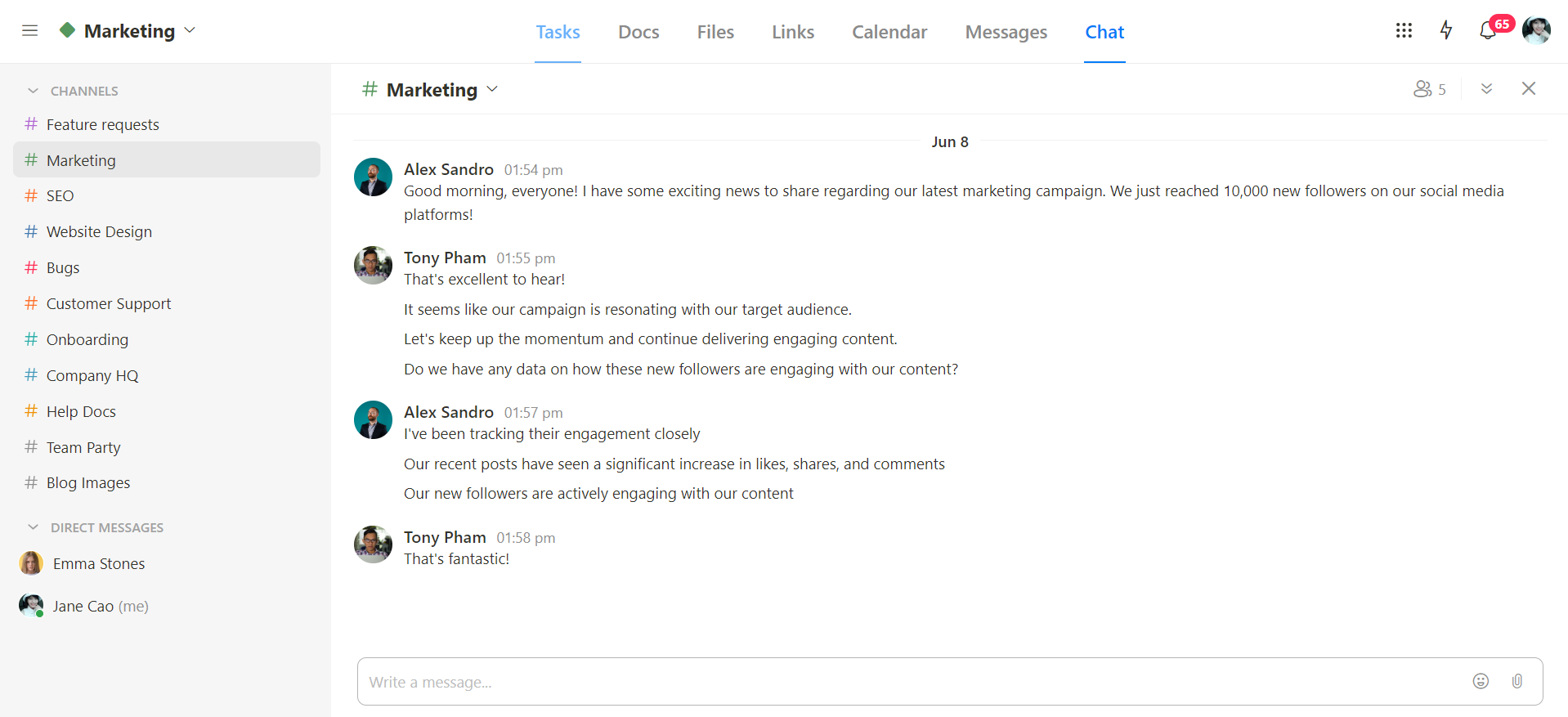Open the Docs tab

(x=638, y=32)
